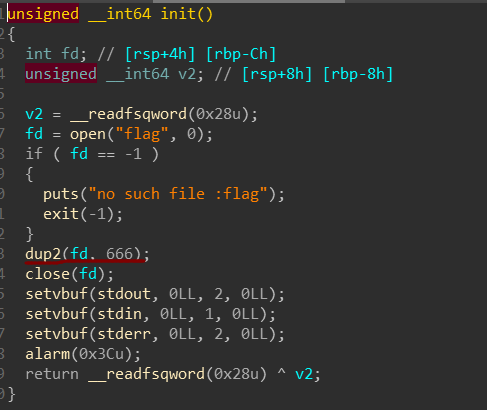Select '__int64' in the init() signature
Viewport: 487px width, 410px height.
coord(120,14)
